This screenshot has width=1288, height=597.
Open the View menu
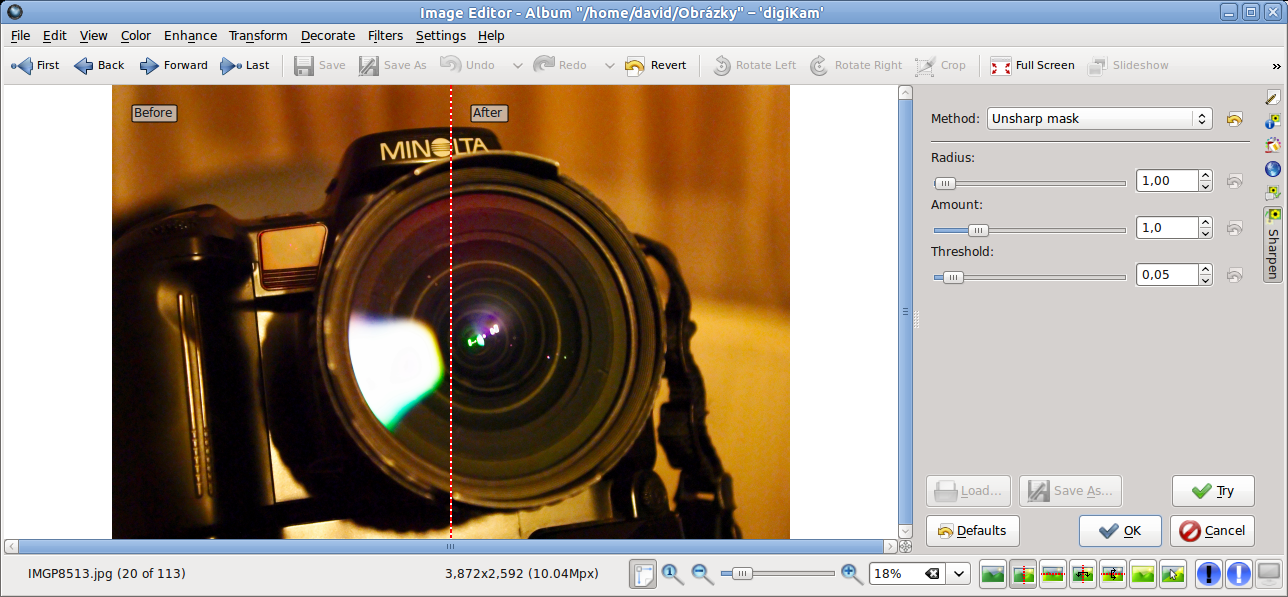tap(93, 35)
